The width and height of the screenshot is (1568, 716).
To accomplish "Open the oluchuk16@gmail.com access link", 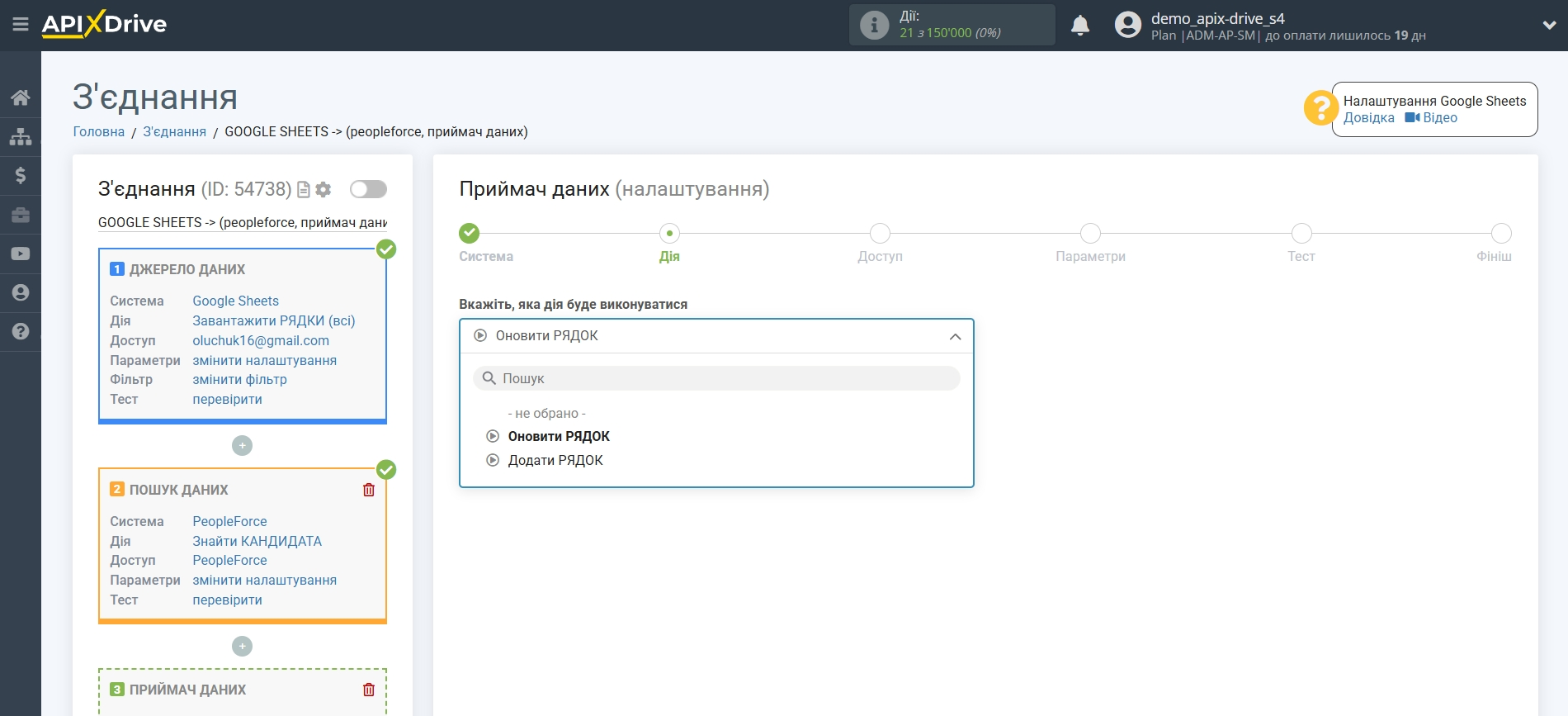I will [x=261, y=340].
